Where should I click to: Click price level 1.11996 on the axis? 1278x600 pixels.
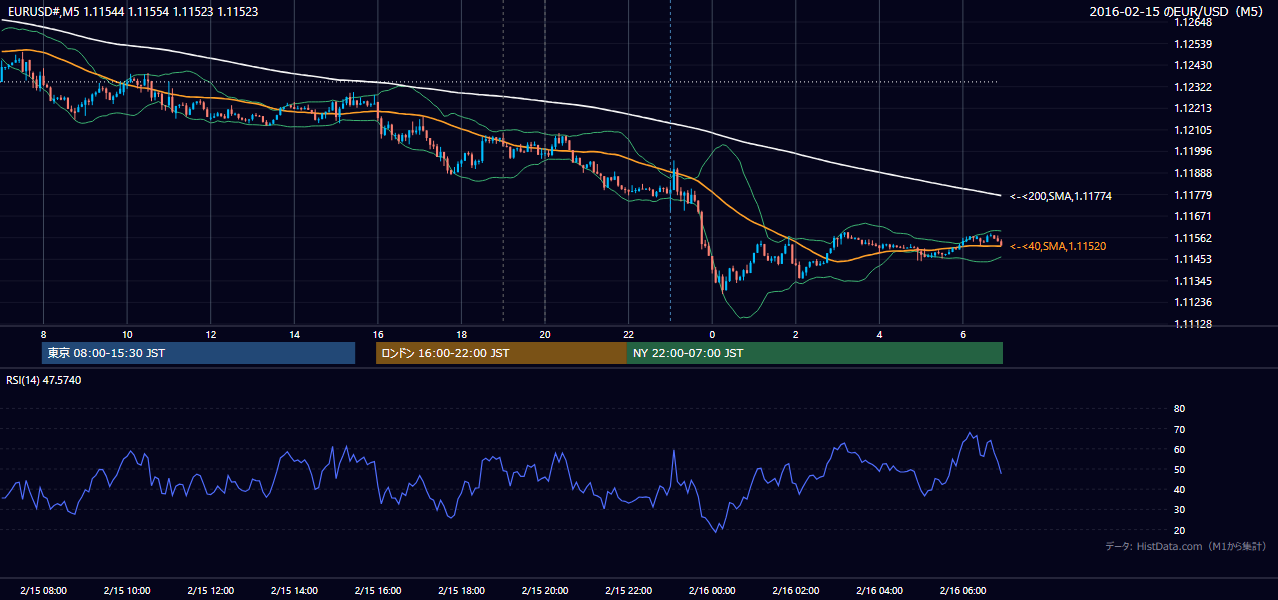pyautogui.click(x=1194, y=151)
